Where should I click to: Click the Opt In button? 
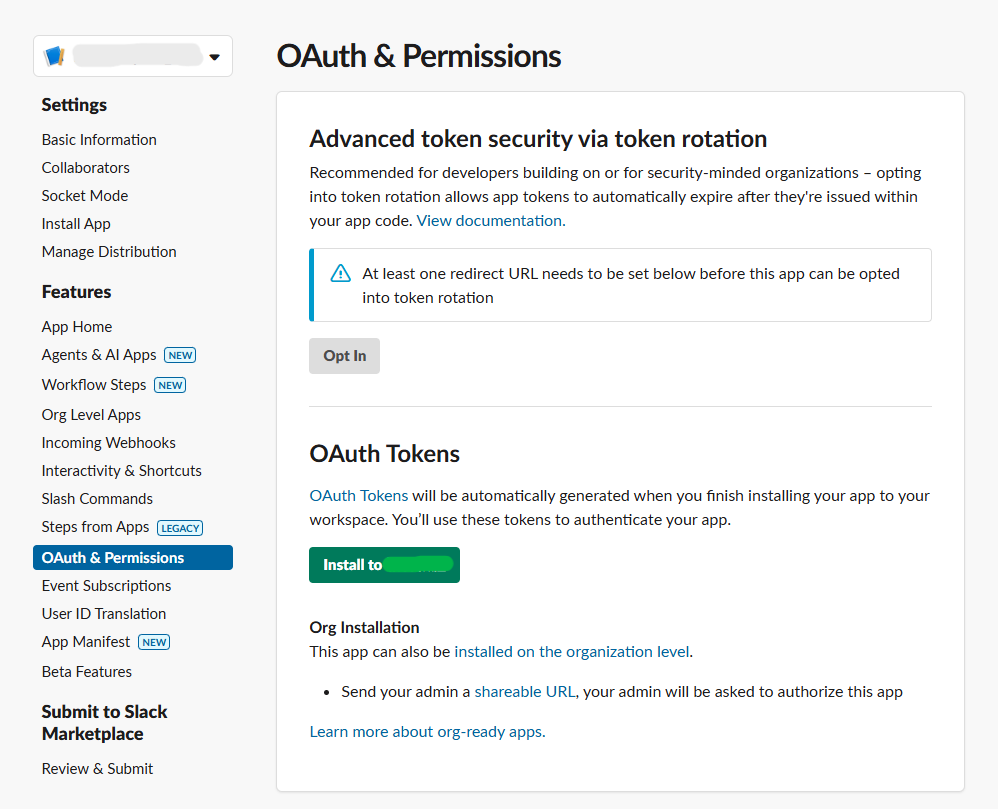point(344,356)
